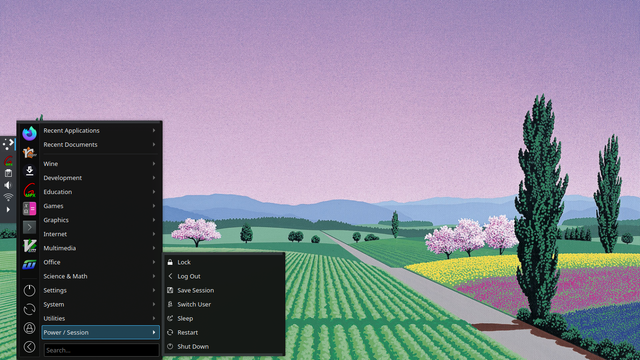The width and height of the screenshot is (640, 360).
Task: Click the padlock lock-screen icon in favorites column
Action: click(29, 328)
